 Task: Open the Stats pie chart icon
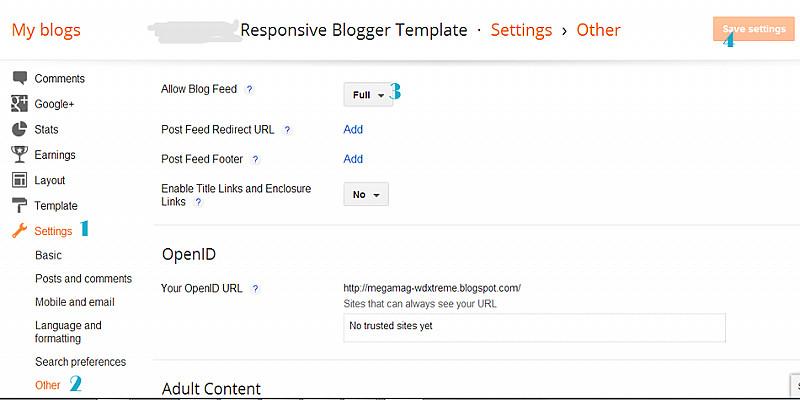coord(18,129)
